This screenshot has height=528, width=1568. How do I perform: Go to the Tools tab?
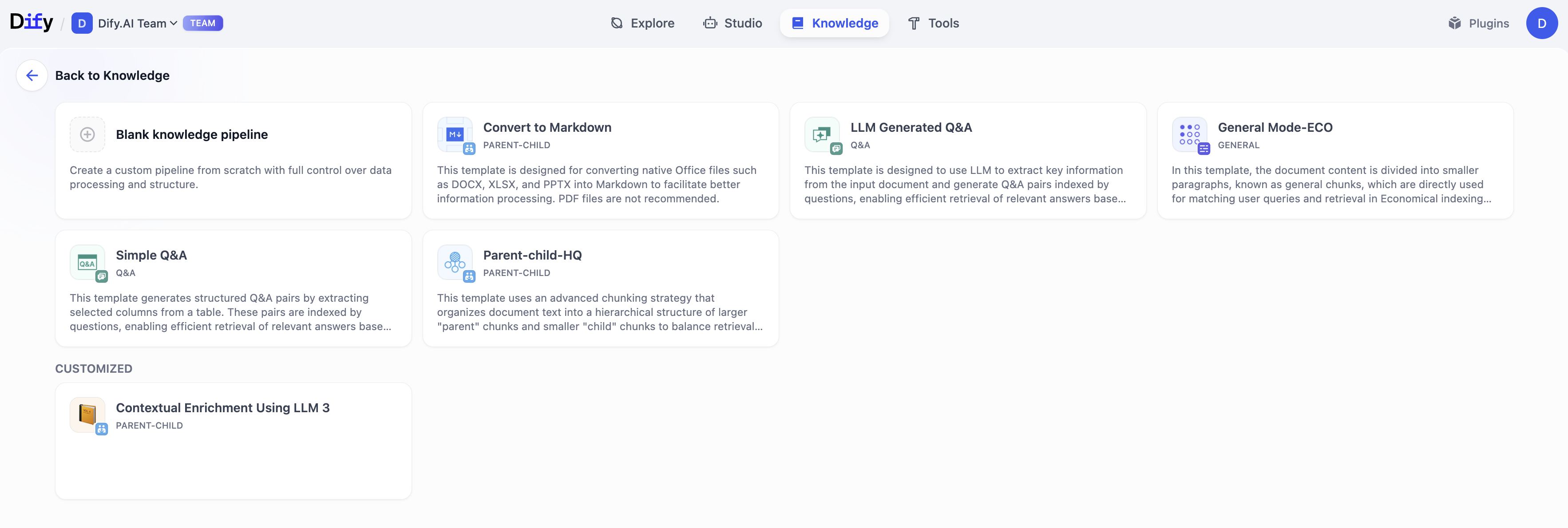pos(933,23)
